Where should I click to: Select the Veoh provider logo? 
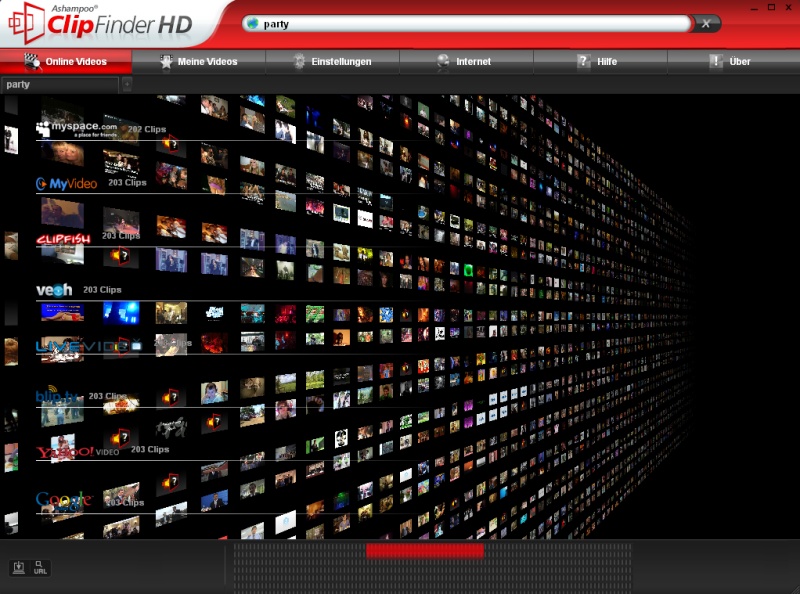click(x=55, y=290)
